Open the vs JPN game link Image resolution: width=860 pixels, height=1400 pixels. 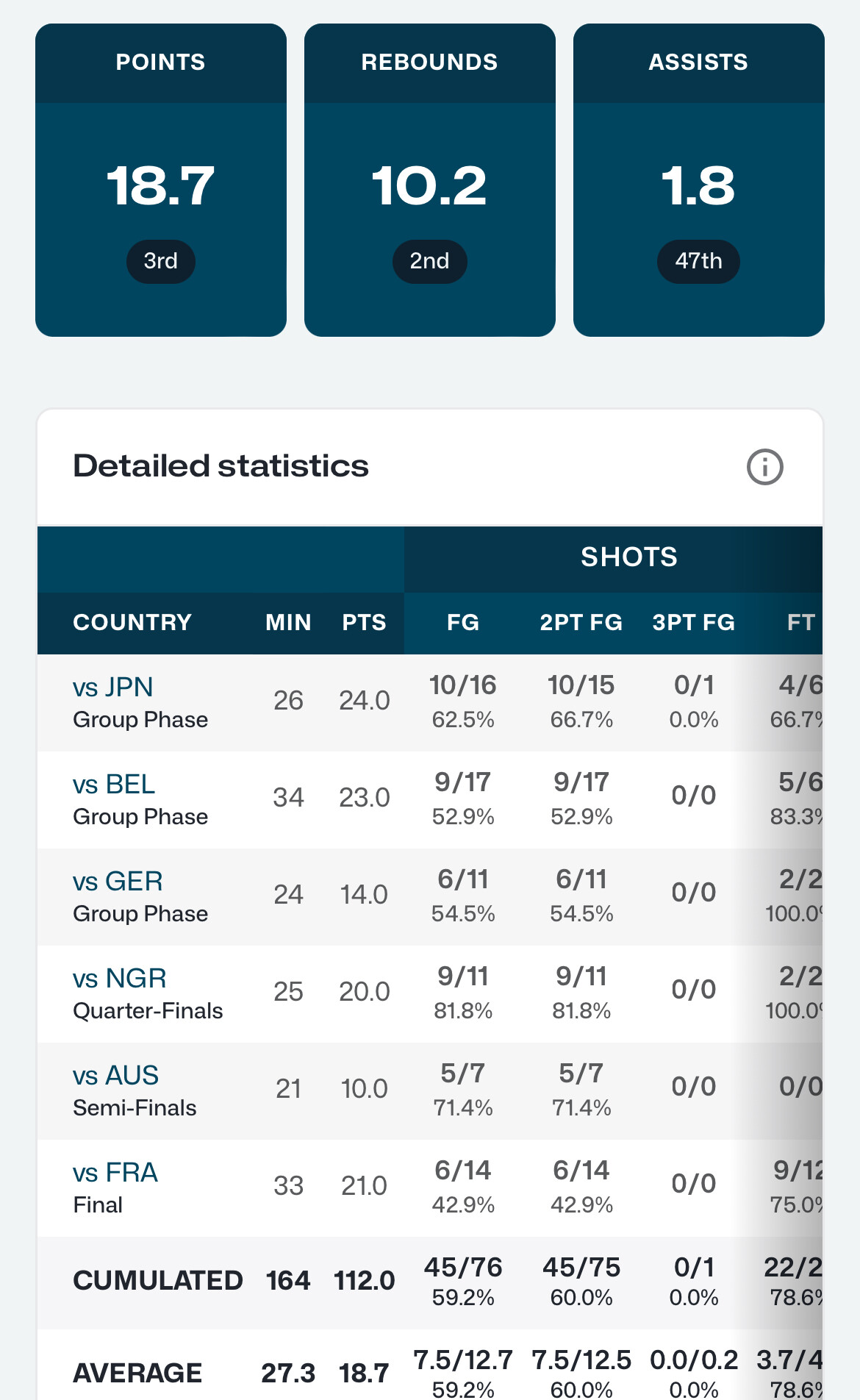pyautogui.click(x=113, y=687)
